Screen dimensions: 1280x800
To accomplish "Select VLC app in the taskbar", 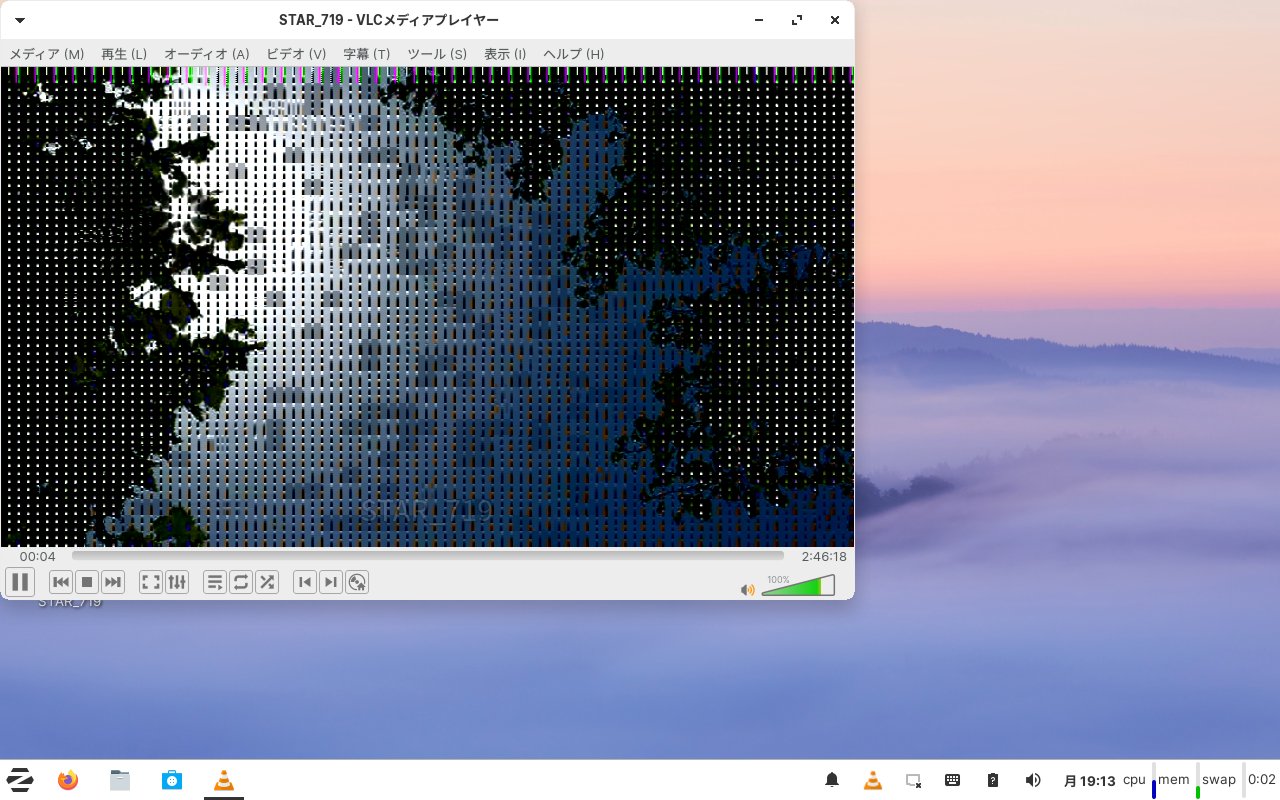I will [224, 780].
